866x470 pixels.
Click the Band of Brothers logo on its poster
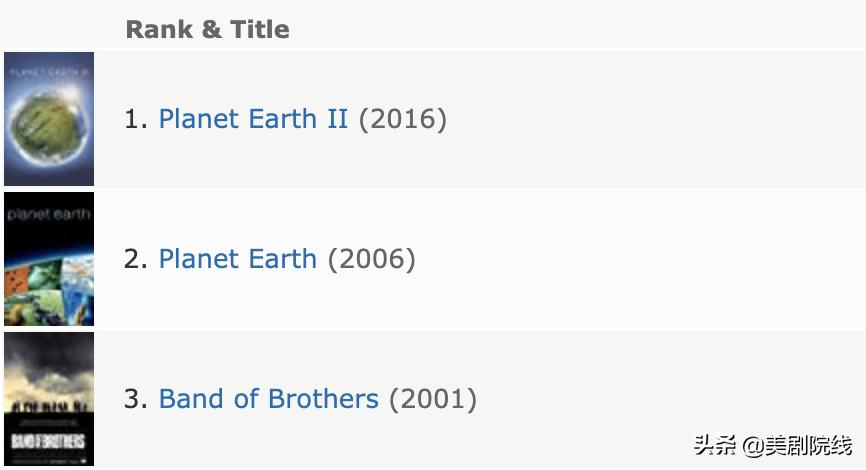(49, 441)
